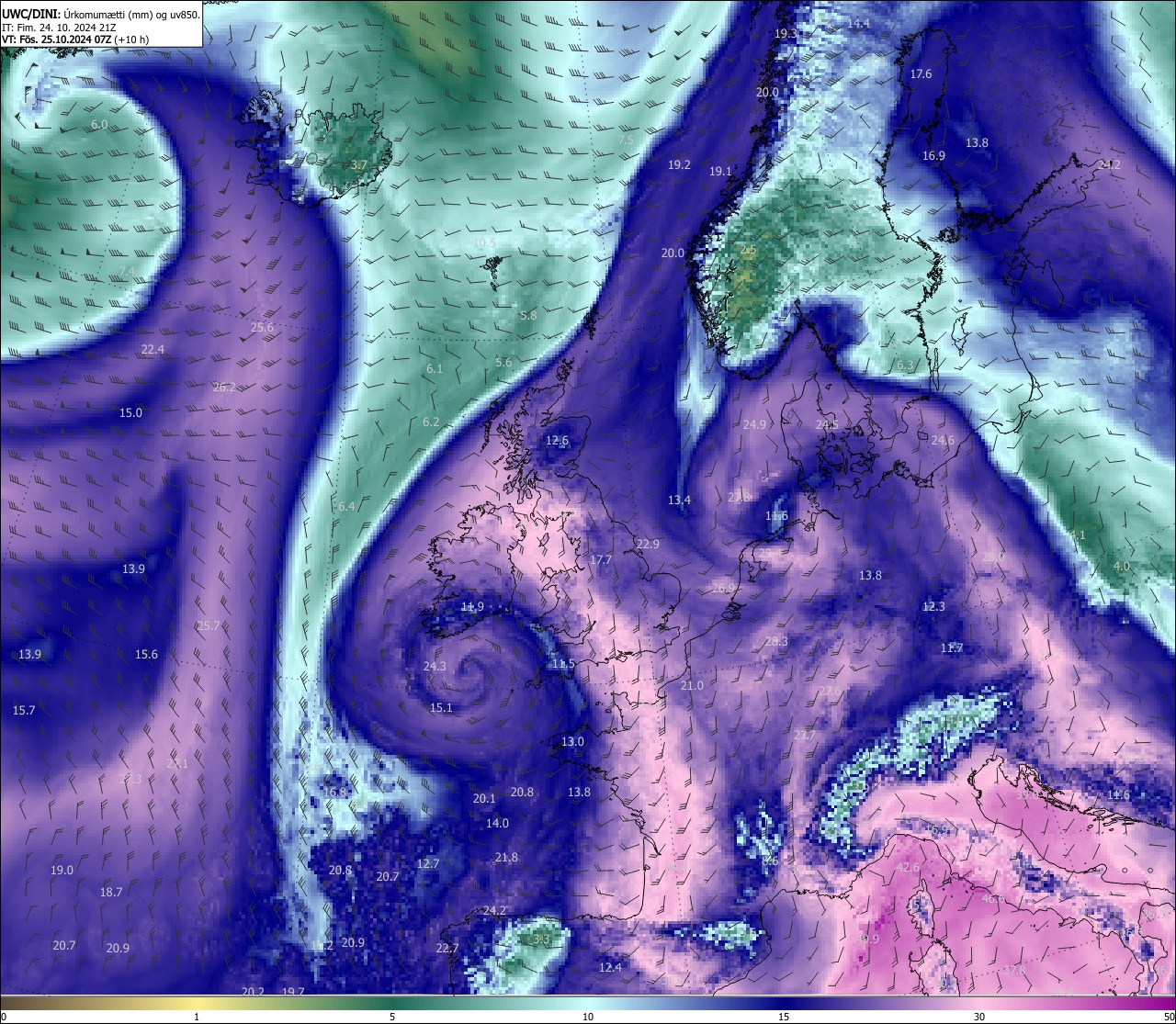Viewport: 1176px width, 1024px height.
Task: Click the 15.0 value on the map
Action: [x=130, y=412]
